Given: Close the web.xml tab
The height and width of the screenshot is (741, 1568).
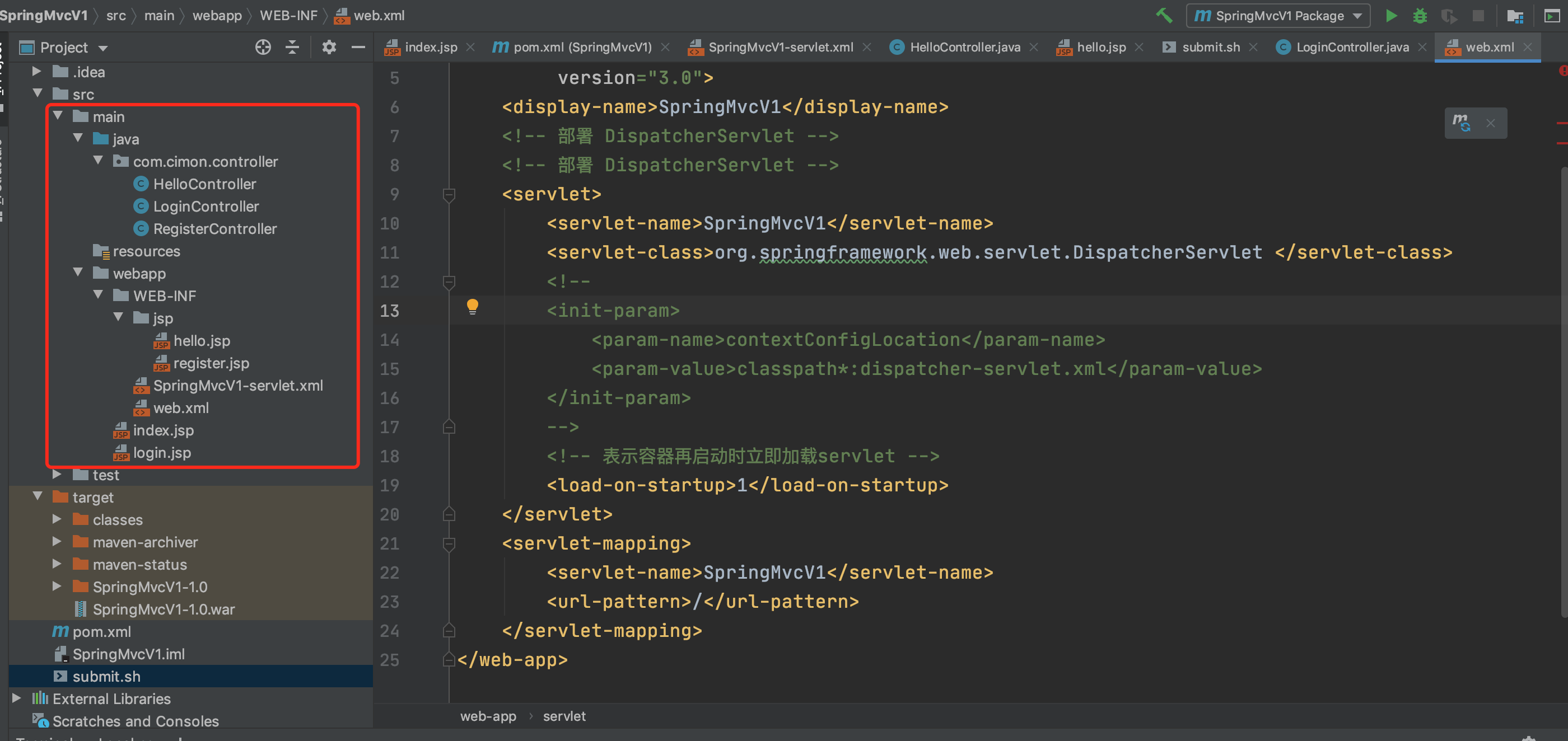Looking at the screenshot, I should [1528, 48].
